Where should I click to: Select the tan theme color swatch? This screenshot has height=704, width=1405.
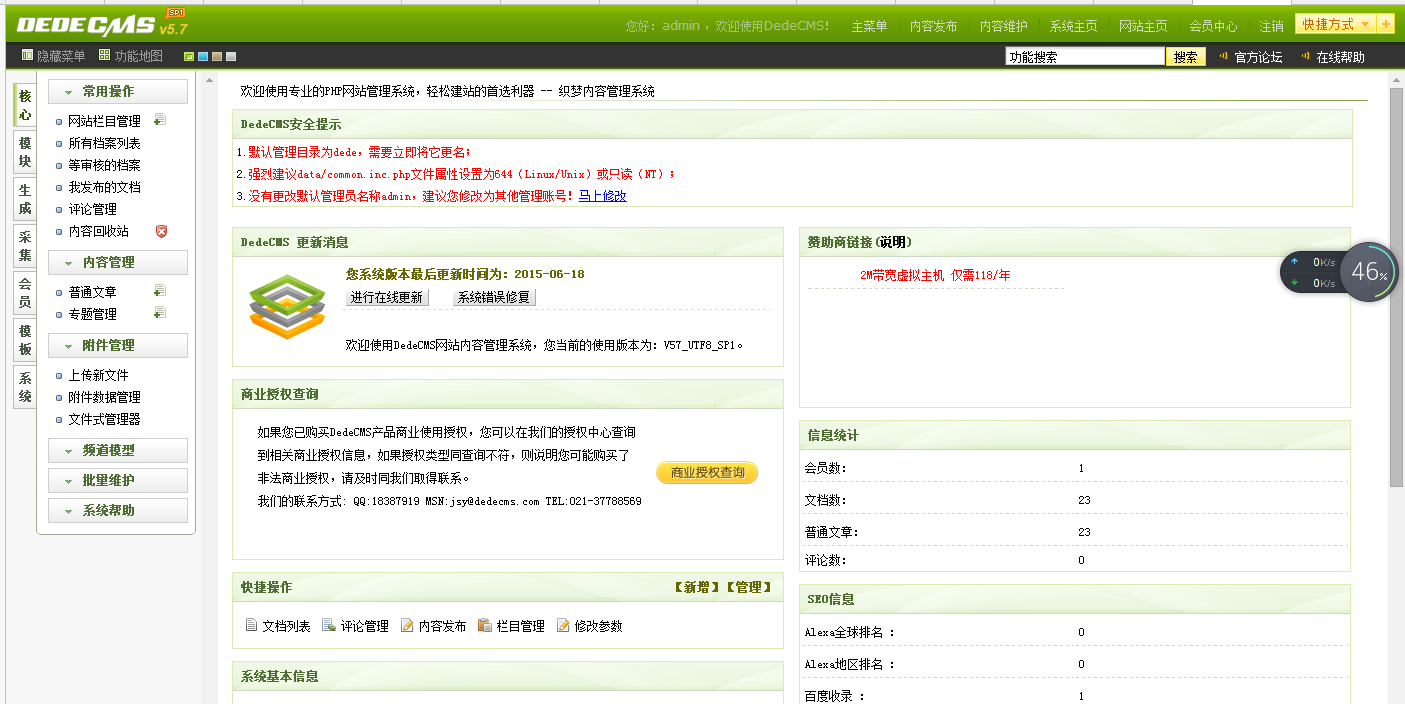[x=217, y=56]
